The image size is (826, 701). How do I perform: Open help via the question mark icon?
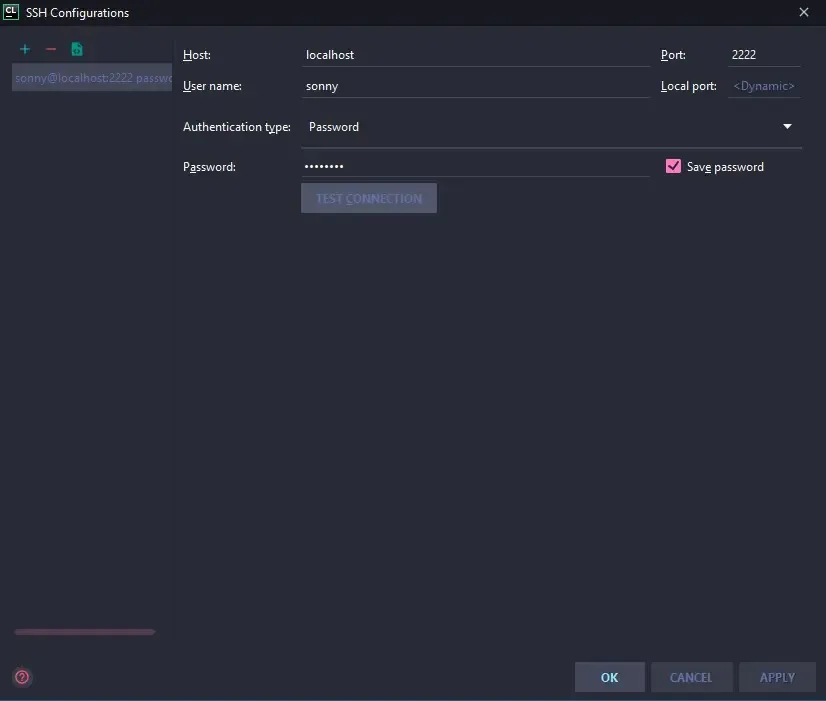[22, 677]
